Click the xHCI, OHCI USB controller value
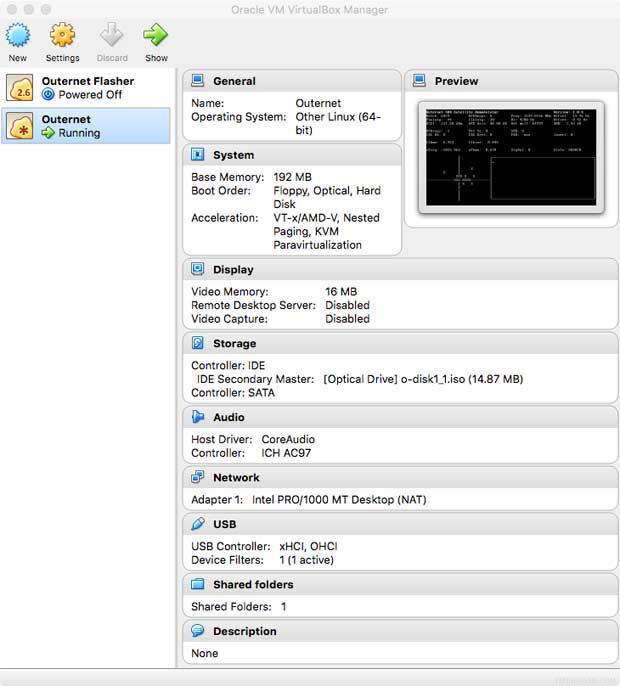The width and height of the screenshot is (620, 686). (308, 547)
